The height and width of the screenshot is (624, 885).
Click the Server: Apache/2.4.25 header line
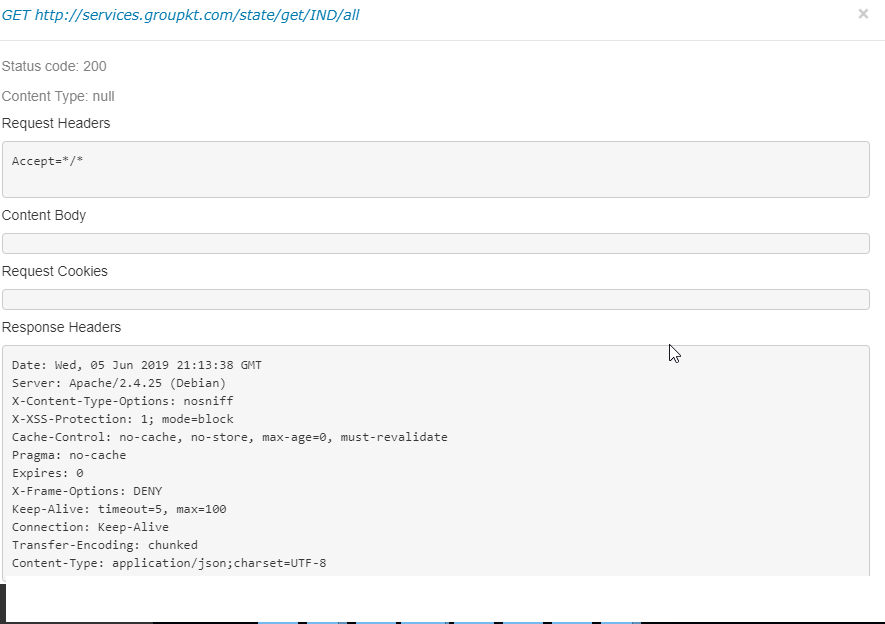tap(119, 383)
